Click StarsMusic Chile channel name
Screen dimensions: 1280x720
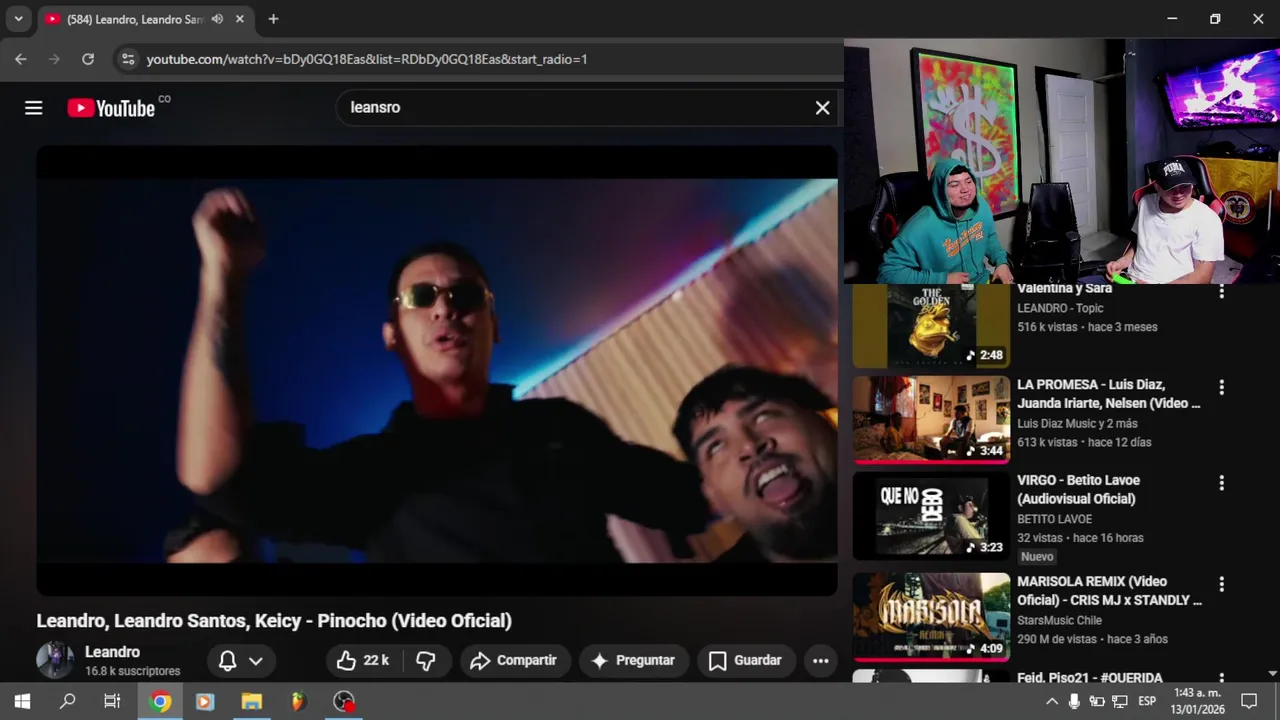click(1059, 620)
